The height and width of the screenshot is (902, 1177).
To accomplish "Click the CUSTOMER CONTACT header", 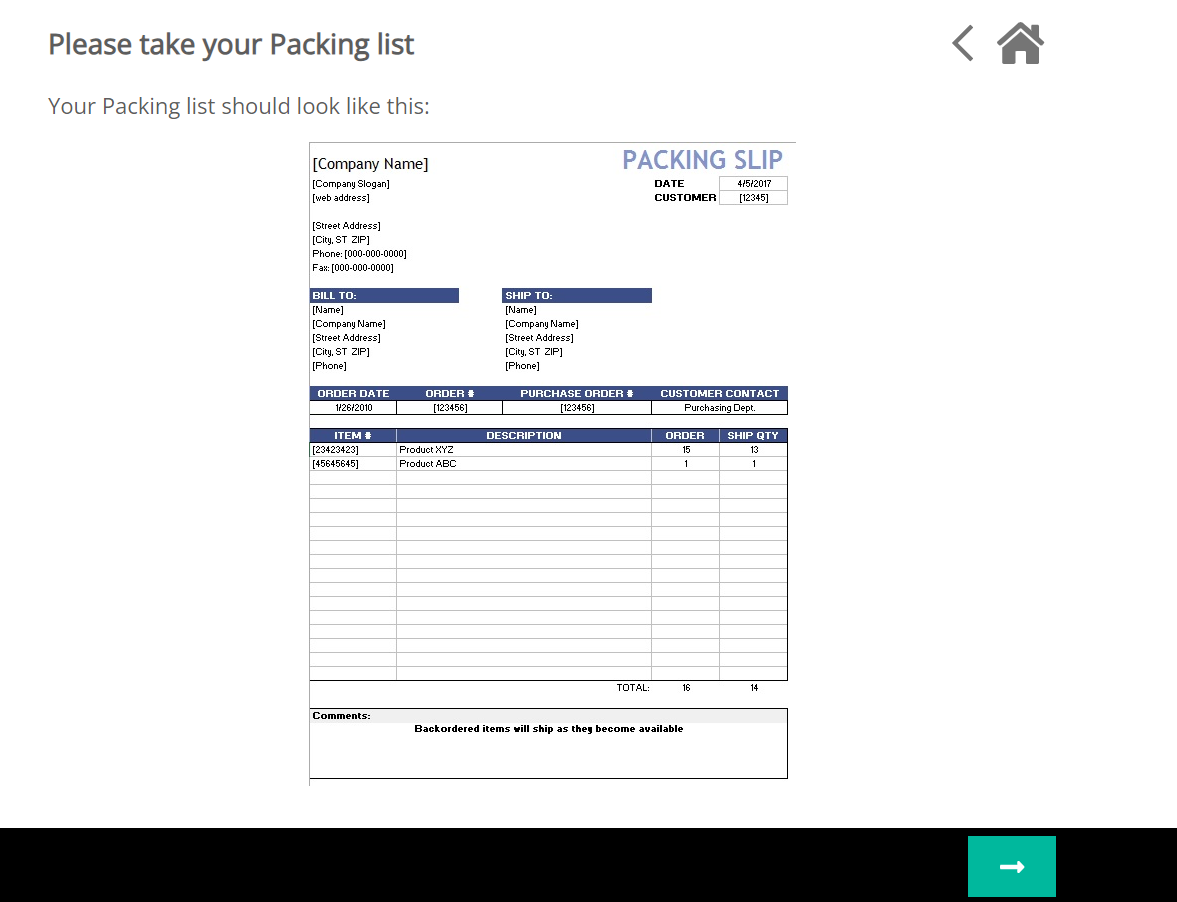I will (x=719, y=394).
